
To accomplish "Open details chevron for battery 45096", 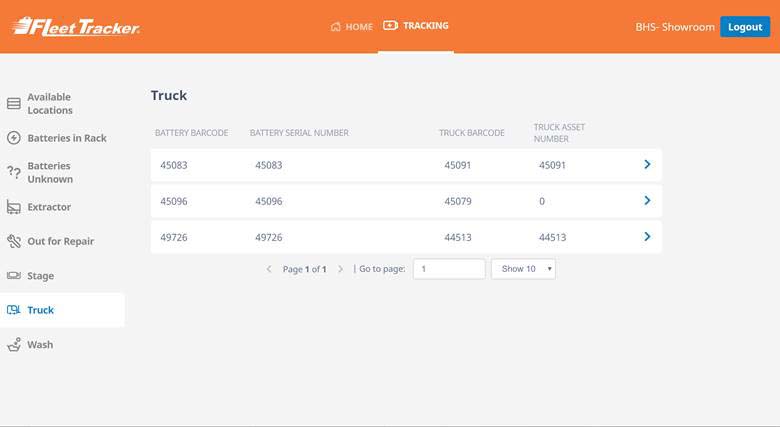I will (647, 201).
